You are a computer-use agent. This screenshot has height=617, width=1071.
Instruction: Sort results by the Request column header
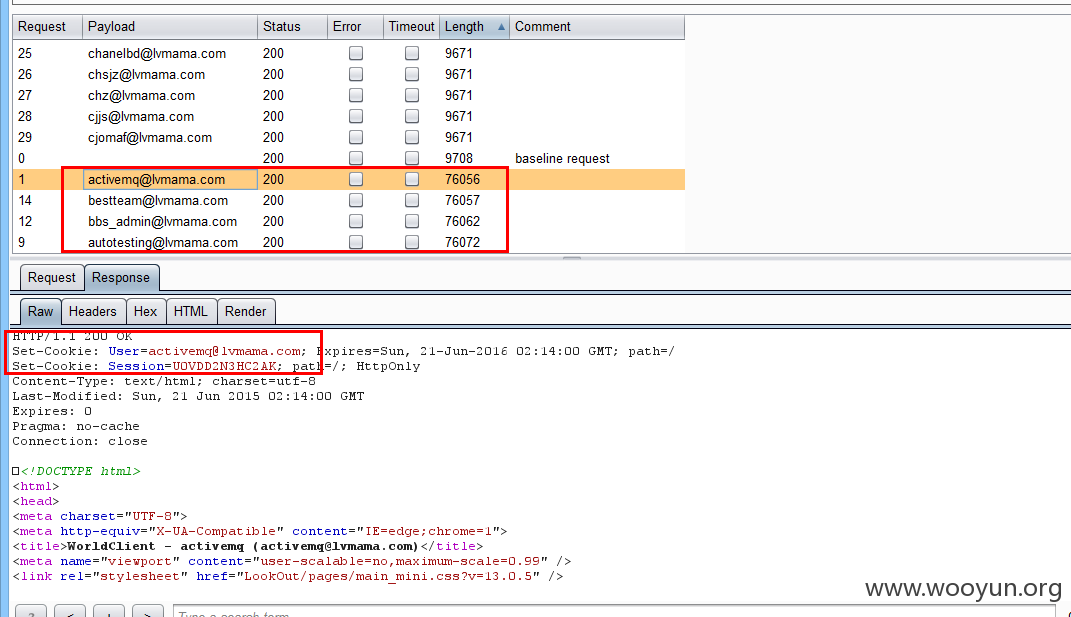click(47, 27)
